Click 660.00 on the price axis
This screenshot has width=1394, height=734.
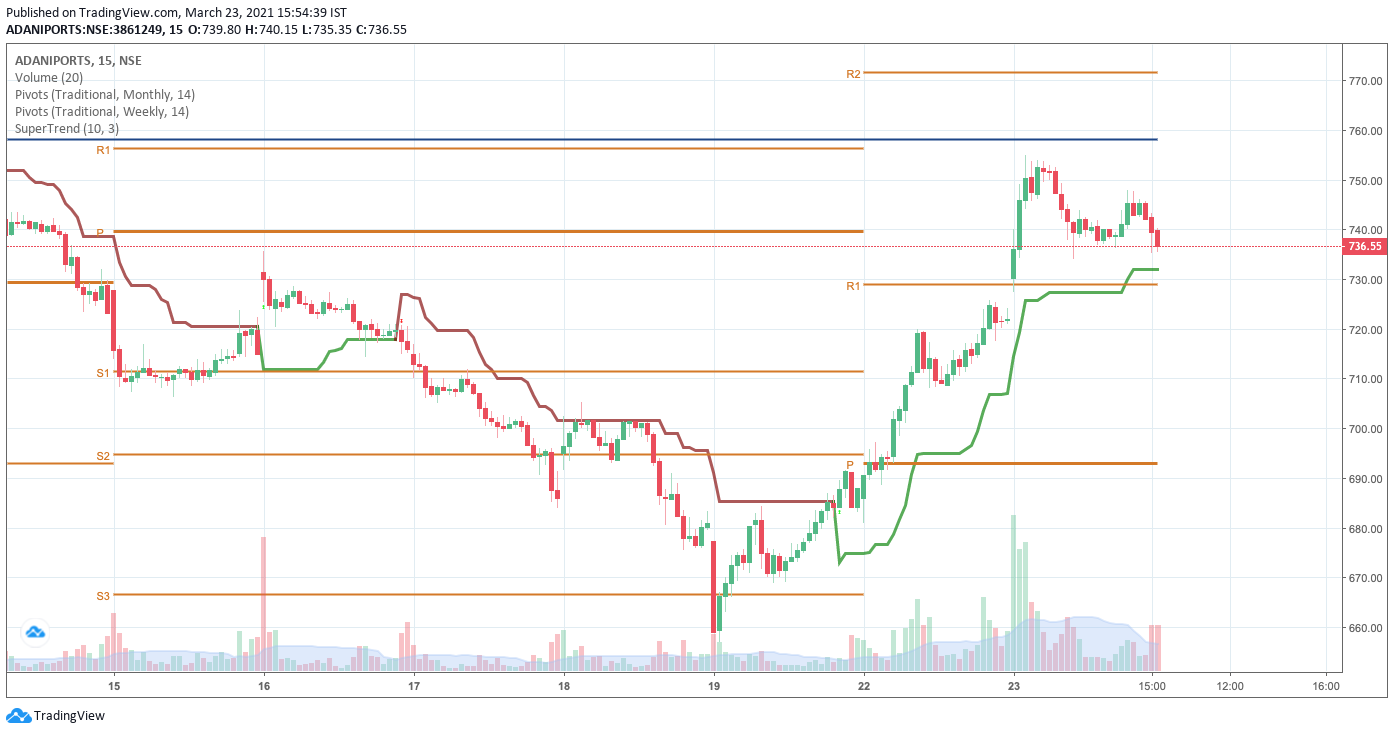[1365, 628]
